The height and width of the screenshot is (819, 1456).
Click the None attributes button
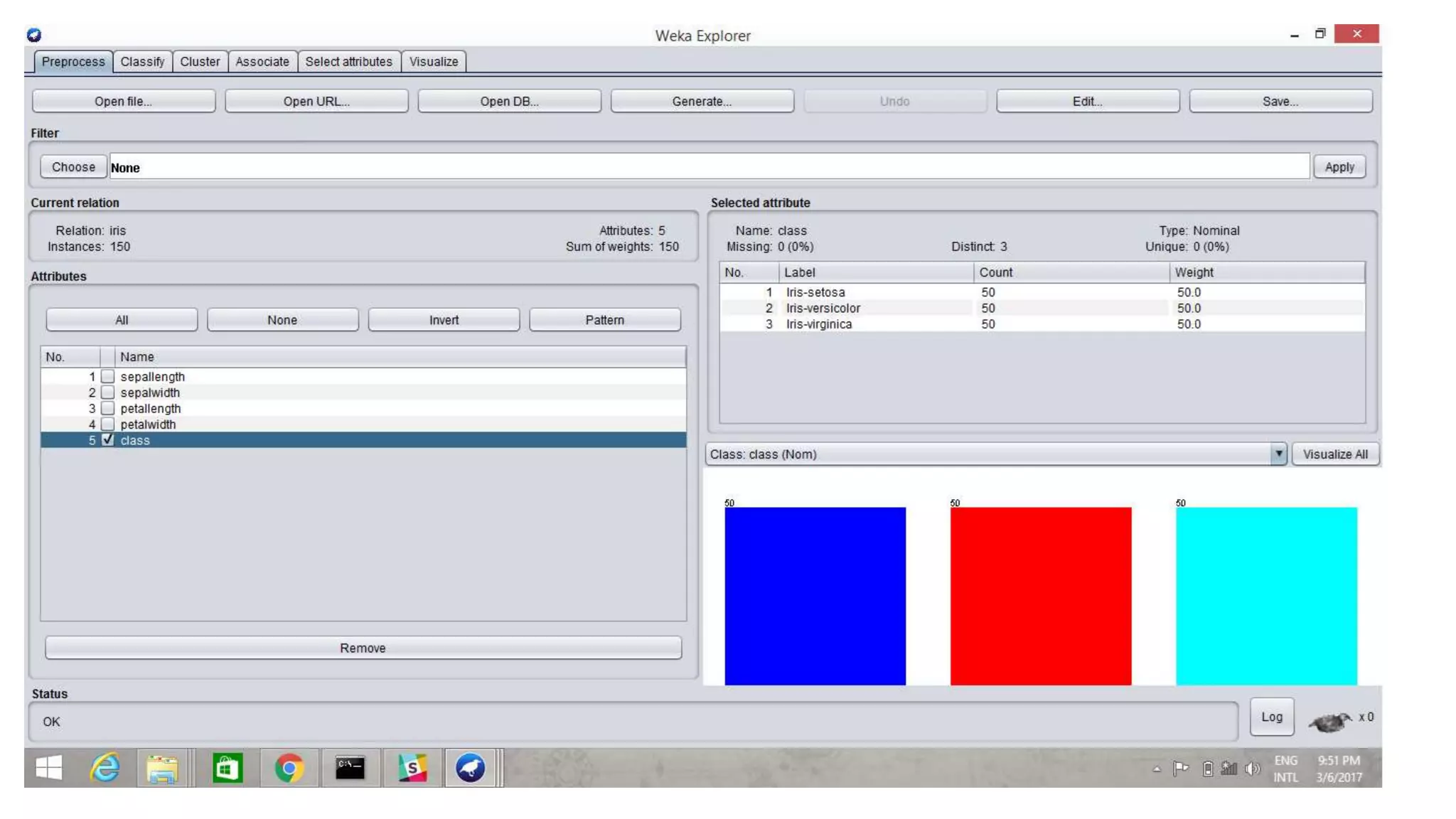pos(282,320)
